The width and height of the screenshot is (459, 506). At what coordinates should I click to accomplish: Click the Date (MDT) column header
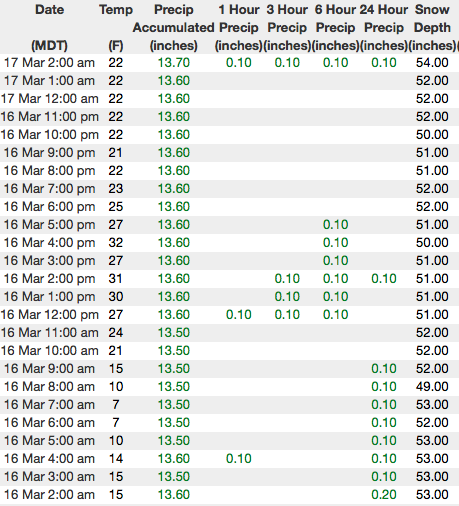pos(49,27)
